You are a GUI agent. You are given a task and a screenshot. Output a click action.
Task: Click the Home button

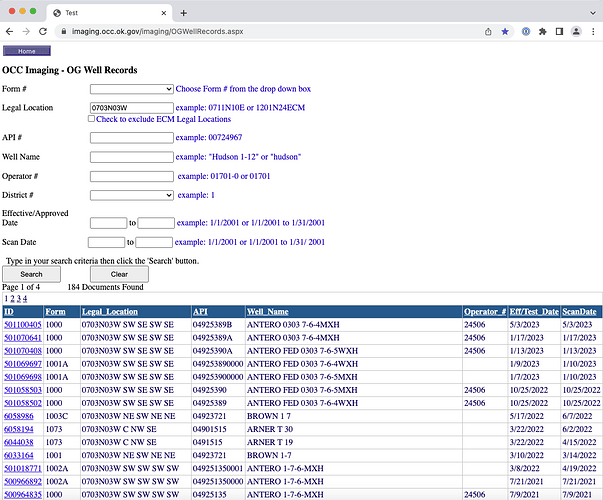[x=27, y=51]
